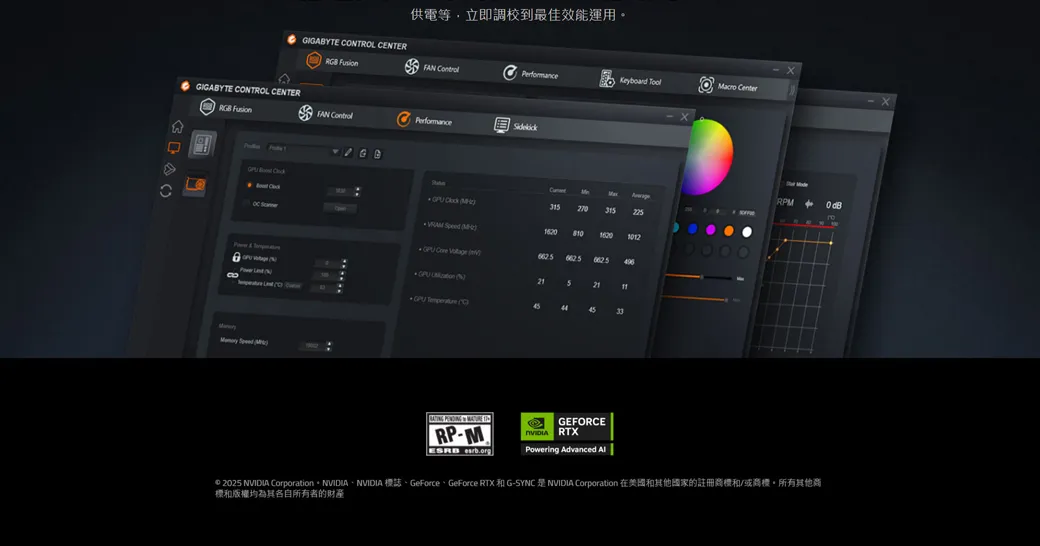Click the pencil edit profile icon
Image resolution: width=1040 pixels, height=546 pixels.
coord(348,152)
